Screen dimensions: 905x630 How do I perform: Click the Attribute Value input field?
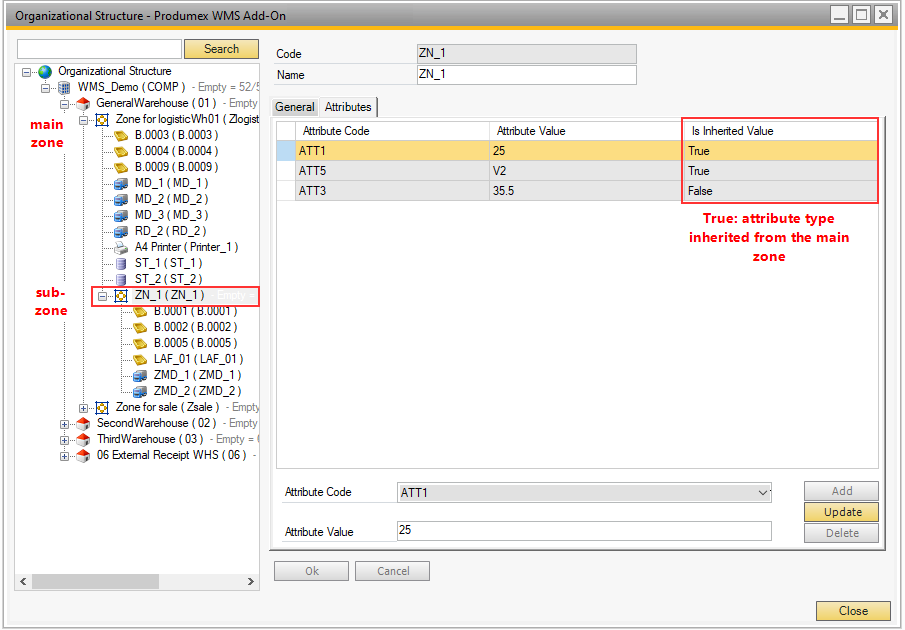click(x=584, y=531)
